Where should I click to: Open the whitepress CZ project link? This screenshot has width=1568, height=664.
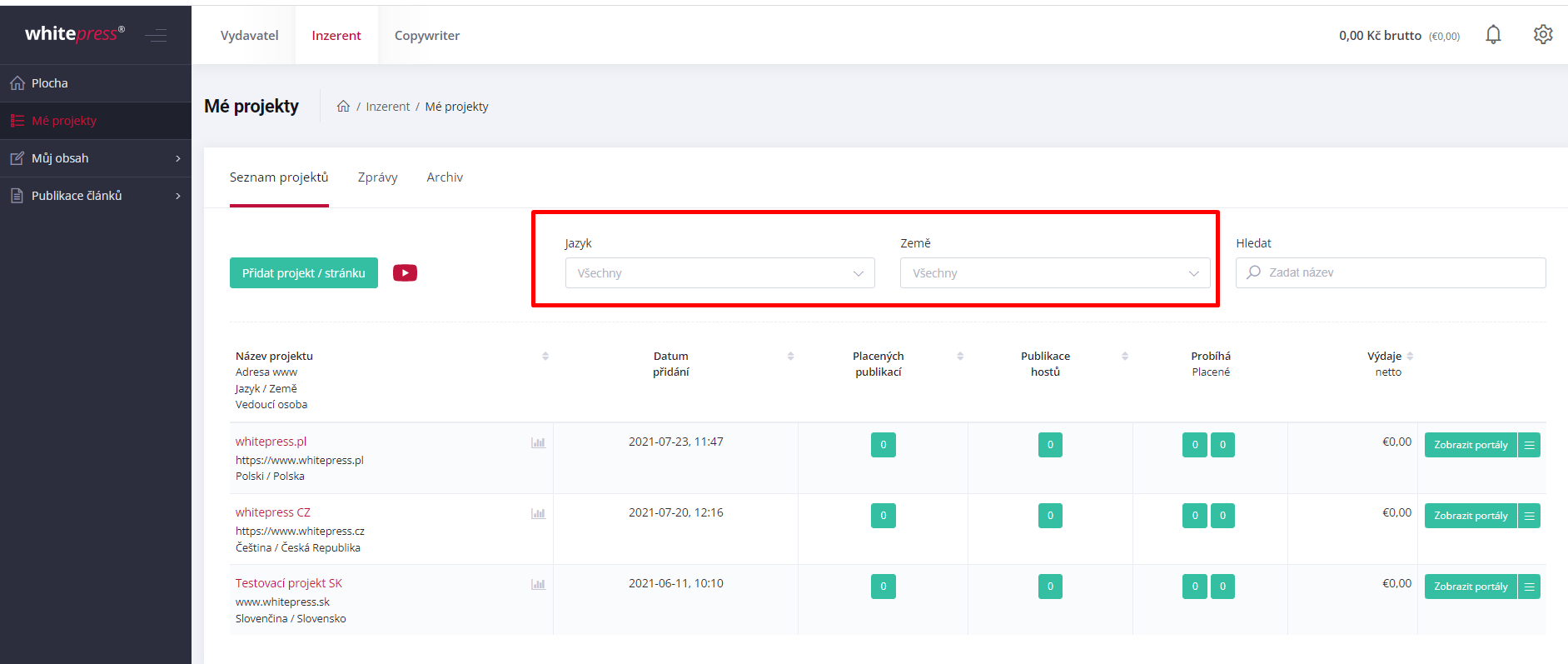272,512
